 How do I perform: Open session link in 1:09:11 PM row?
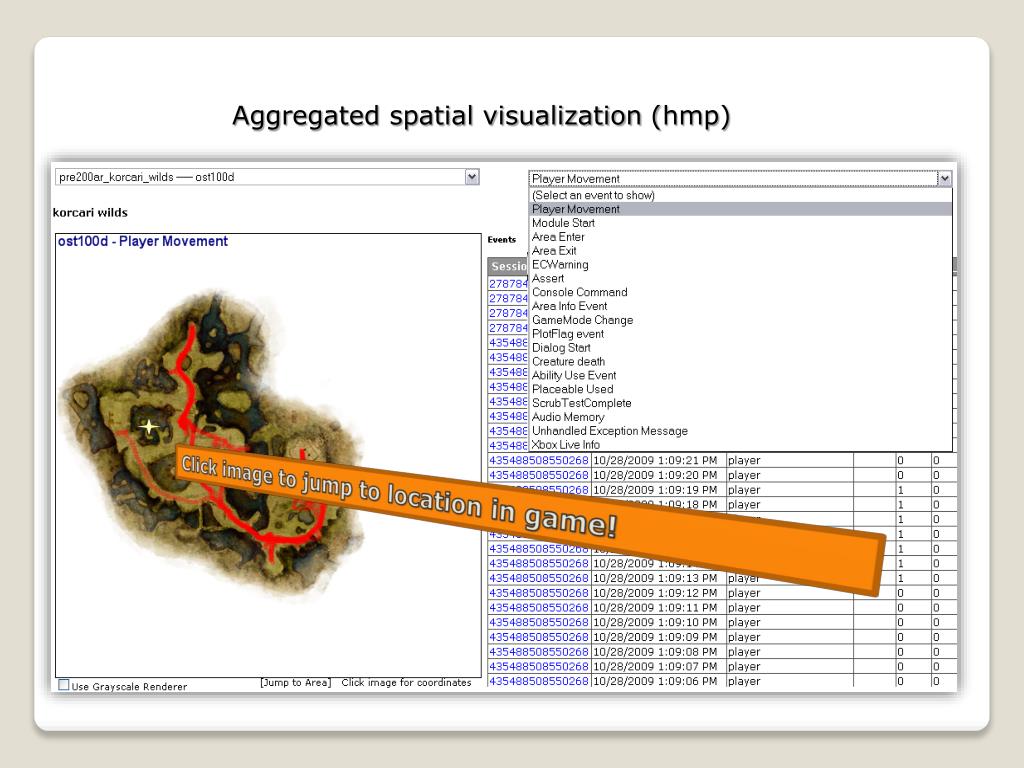pyautogui.click(x=539, y=608)
